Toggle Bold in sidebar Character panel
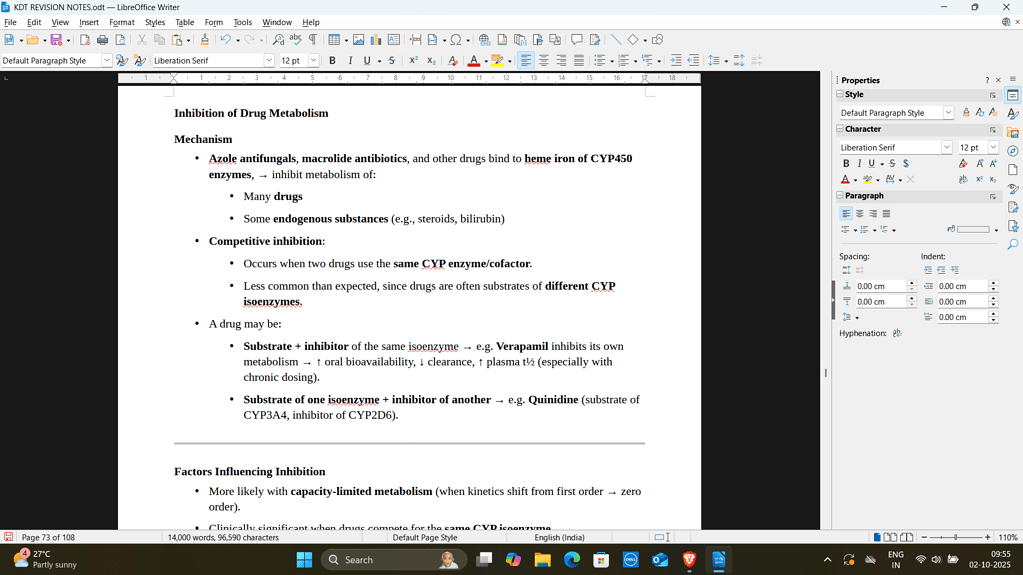 pos(846,163)
